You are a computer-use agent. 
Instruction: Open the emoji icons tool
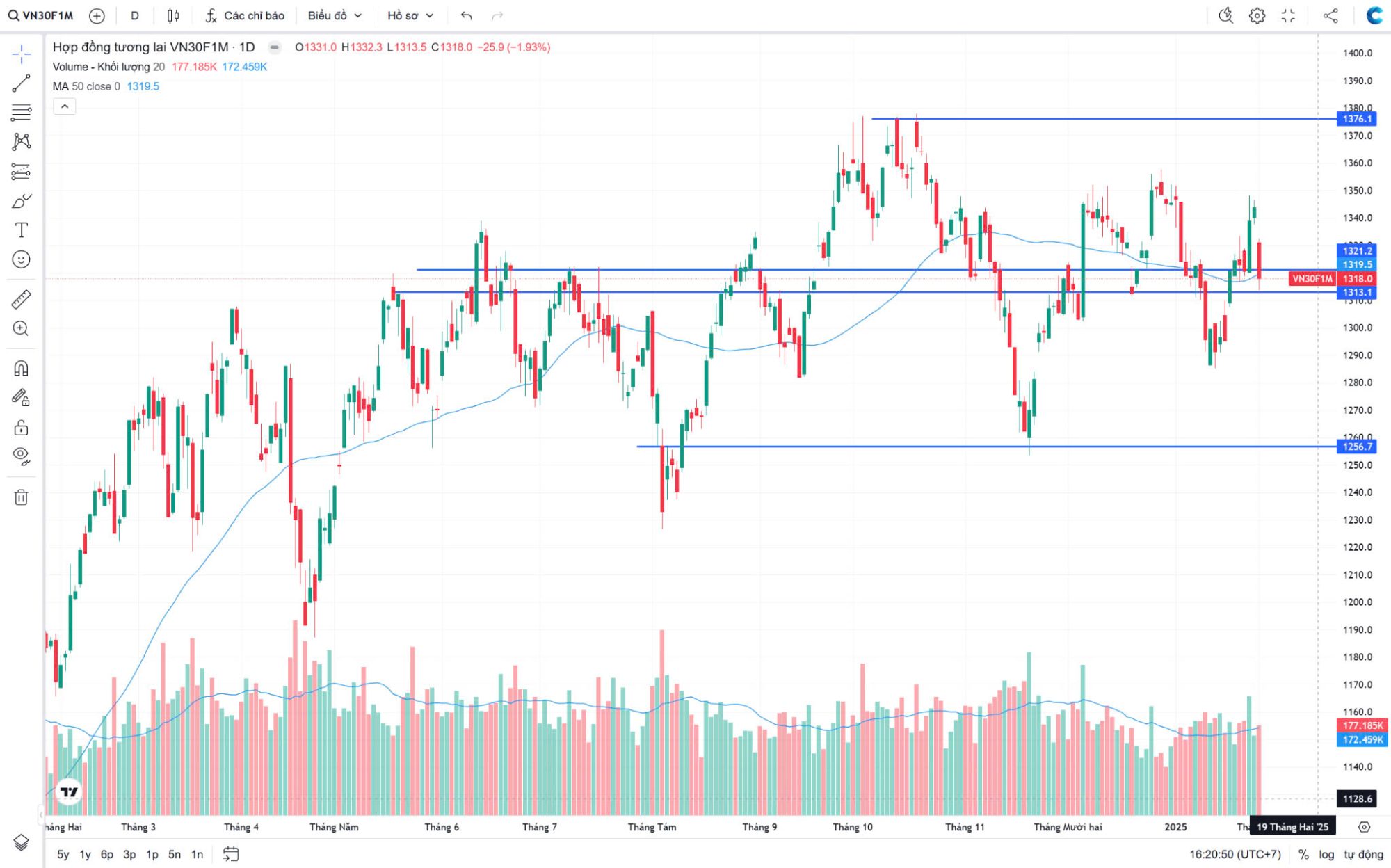pyautogui.click(x=21, y=259)
